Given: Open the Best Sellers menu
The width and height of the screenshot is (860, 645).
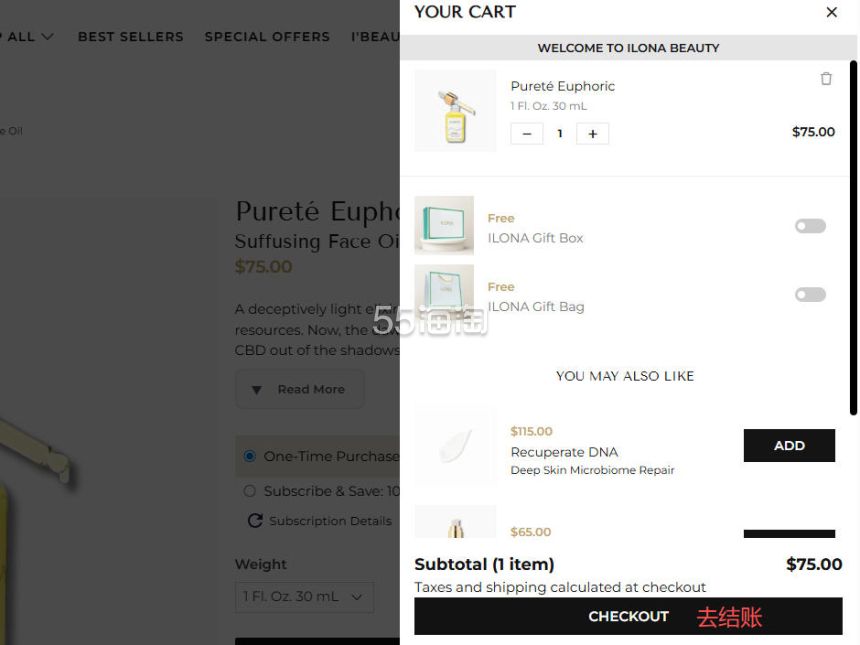Looking at the screenshot, I should [130, 37].
